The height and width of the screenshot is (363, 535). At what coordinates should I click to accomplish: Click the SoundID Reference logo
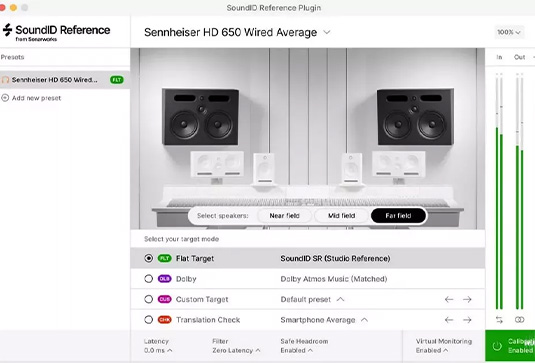[x=56, y=32]
